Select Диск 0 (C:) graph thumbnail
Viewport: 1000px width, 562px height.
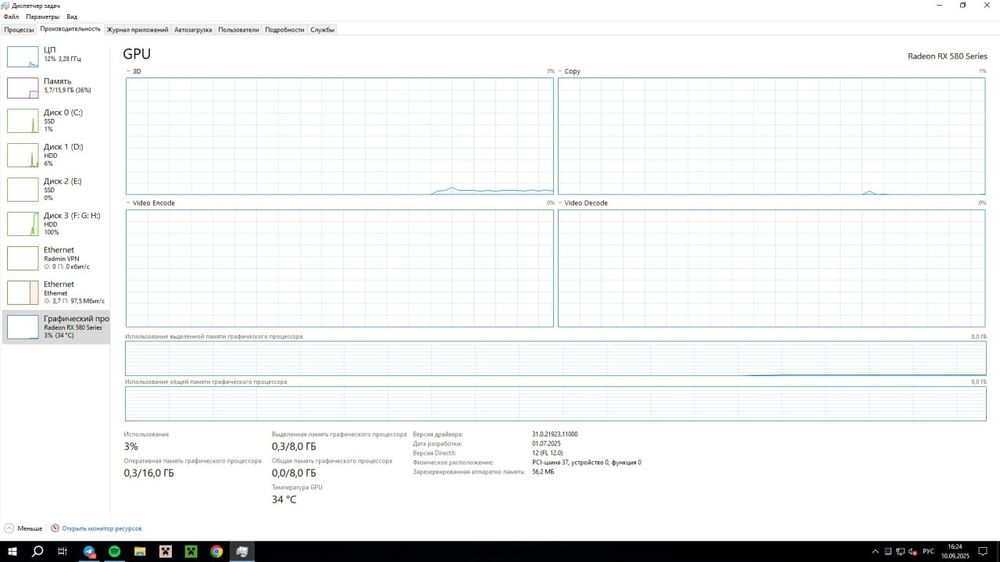(x=23, y=121)
